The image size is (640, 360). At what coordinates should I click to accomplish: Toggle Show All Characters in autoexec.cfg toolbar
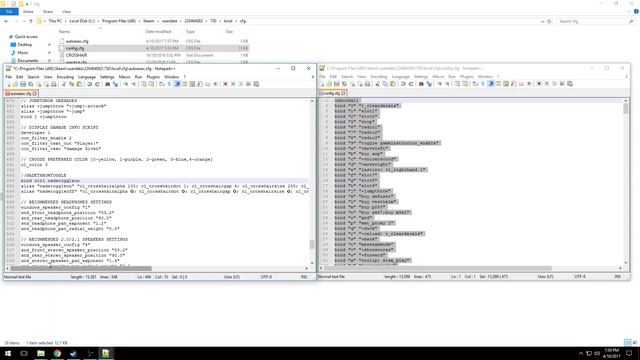(x=169, y=84)
